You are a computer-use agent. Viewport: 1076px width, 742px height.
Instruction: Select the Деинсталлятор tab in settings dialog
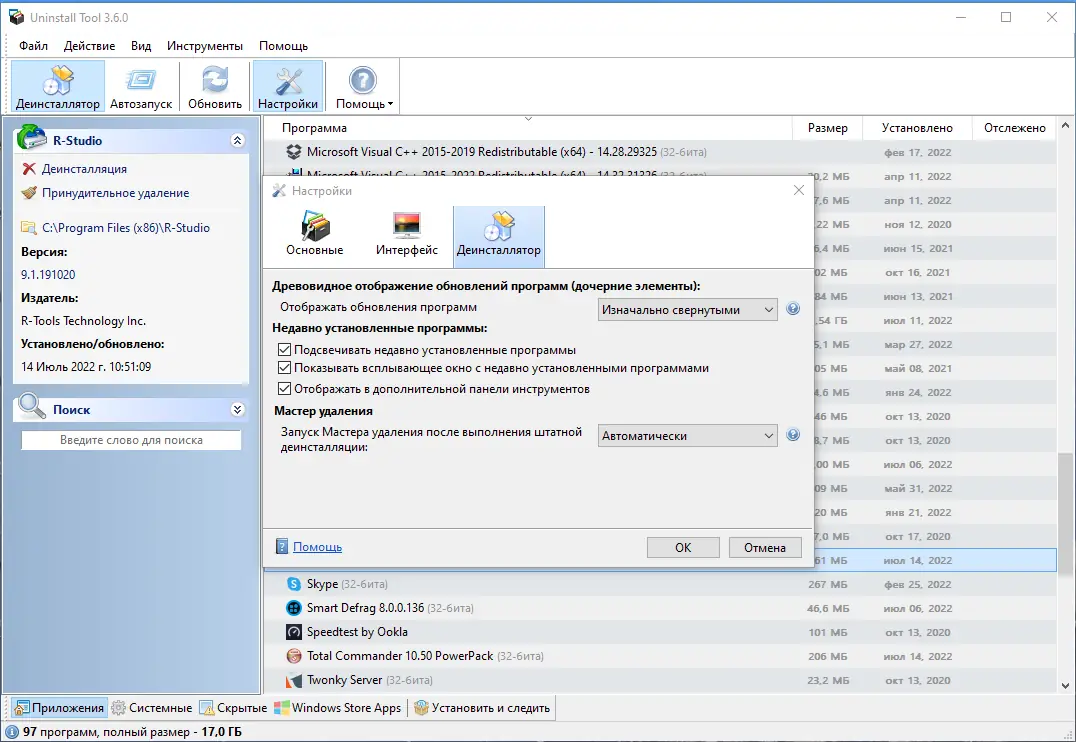click(x=499, y=235)
